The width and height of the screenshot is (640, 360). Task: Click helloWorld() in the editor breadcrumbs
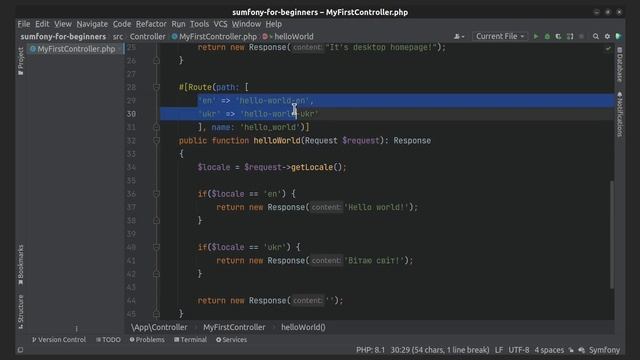click(303, 327)
